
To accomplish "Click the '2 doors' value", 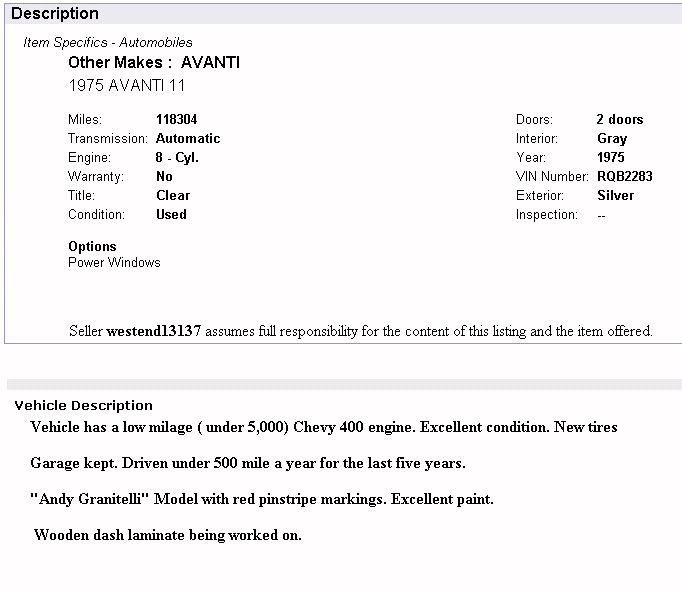I will [x=620, y=120].
